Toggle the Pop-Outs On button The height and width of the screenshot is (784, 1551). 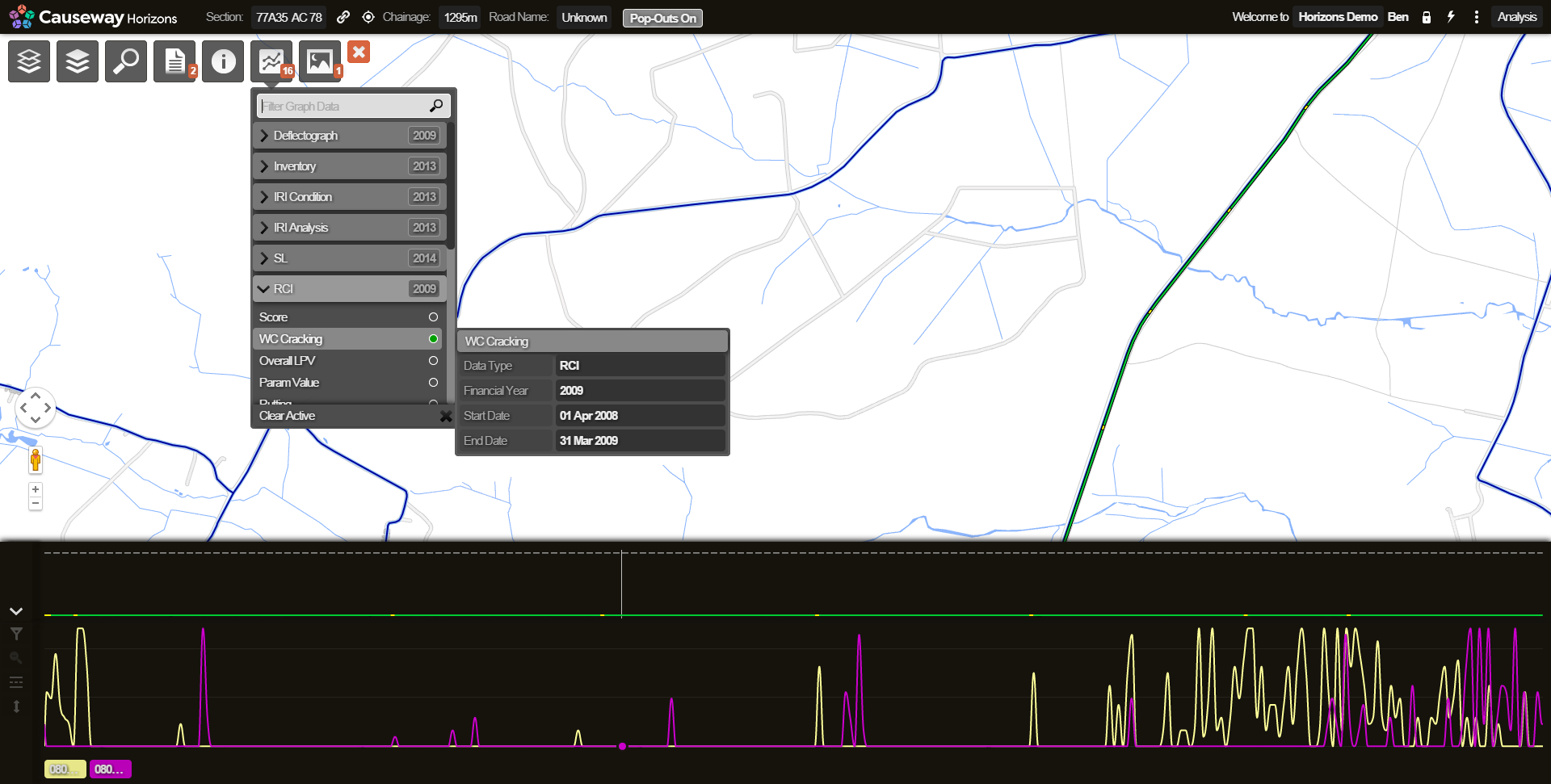[662, 18]
